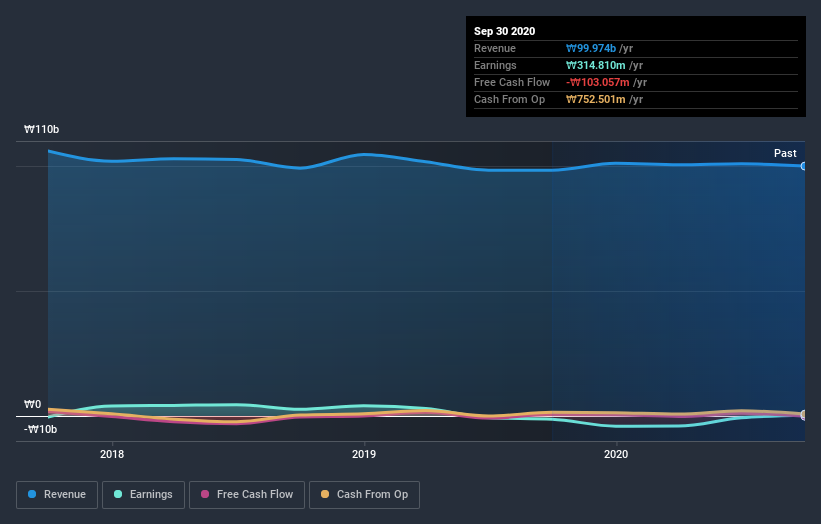Click the 2019 x-axis label
821x524 pixels.
(x=364, y=454)
